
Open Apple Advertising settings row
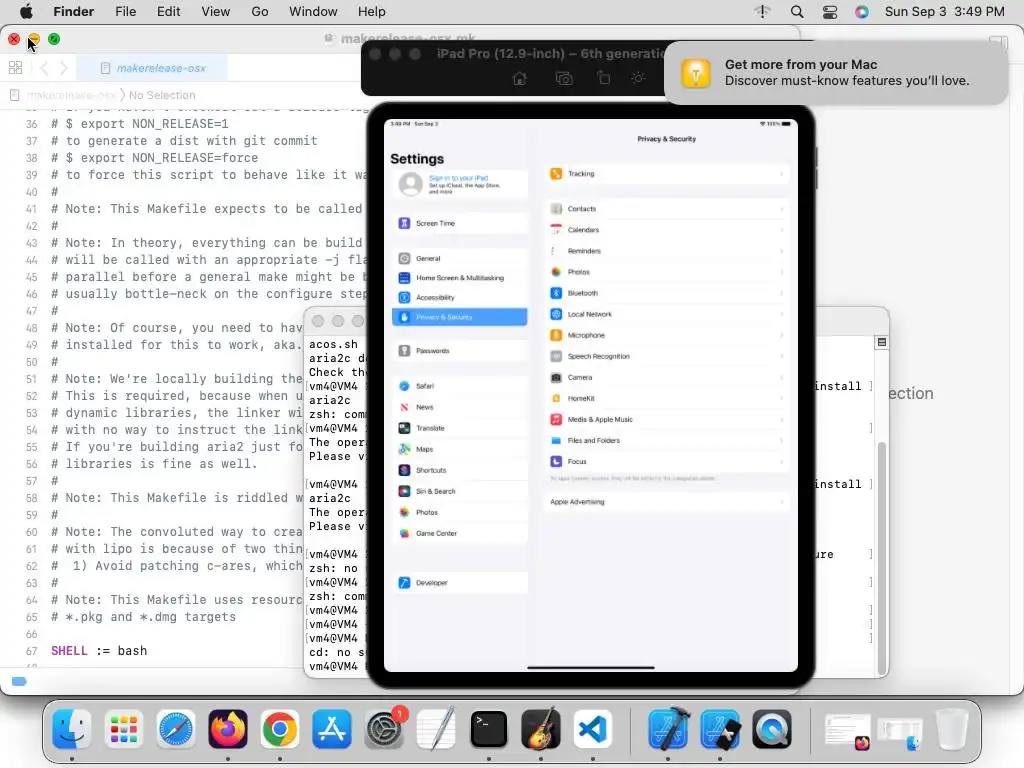point(667,502)
